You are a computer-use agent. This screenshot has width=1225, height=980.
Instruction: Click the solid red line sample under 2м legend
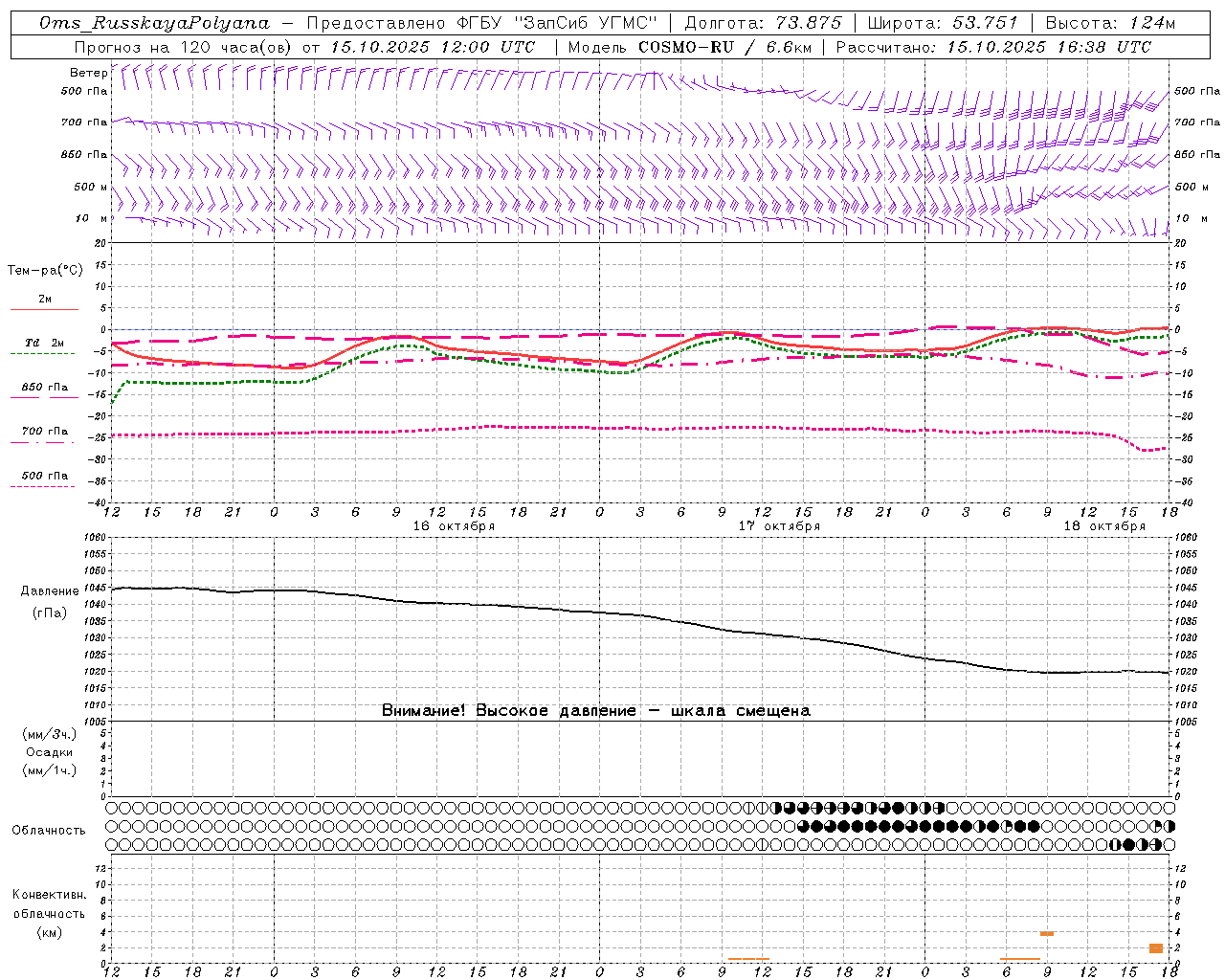click(44, 309)
